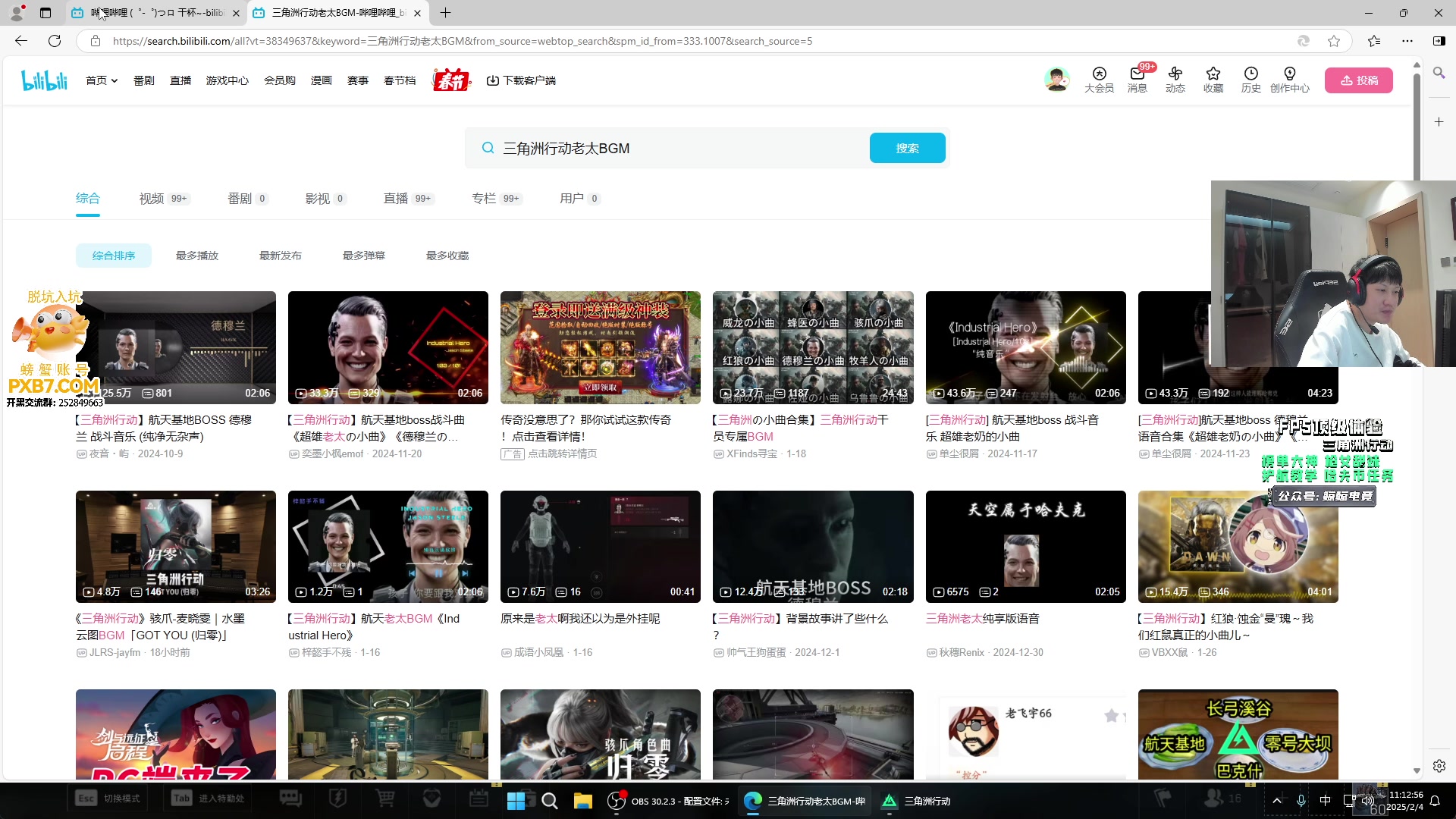The width and height of the screenshot is (1456, 819).
Task: Open the Edge sidebar search icon
Action: (1439, 73)
